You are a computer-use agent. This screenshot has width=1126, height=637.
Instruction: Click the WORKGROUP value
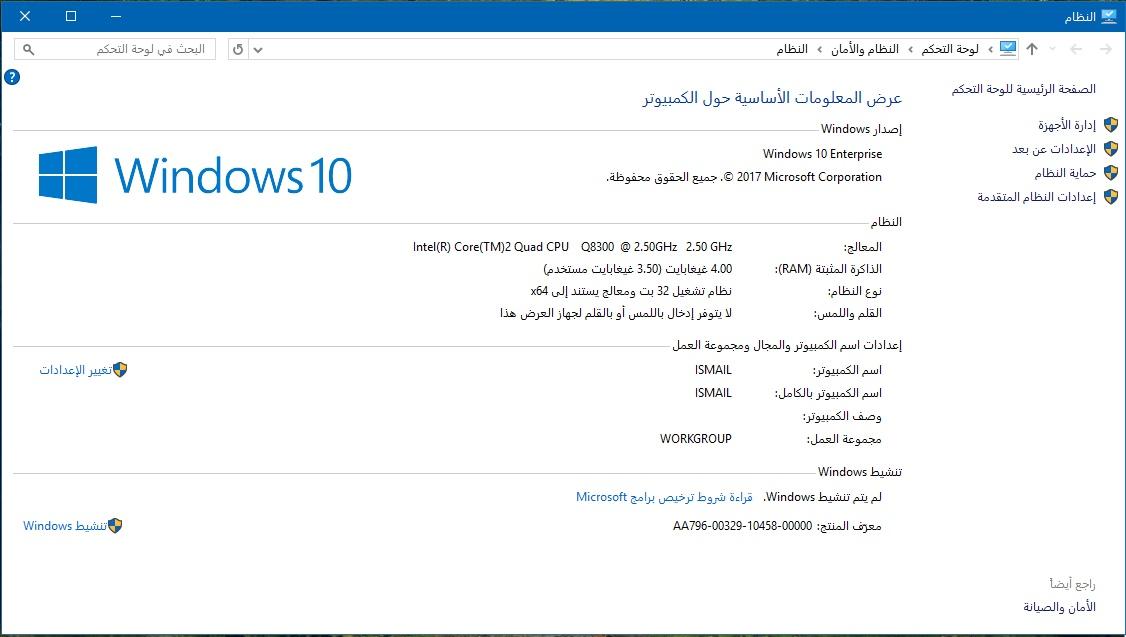point(696,439)
